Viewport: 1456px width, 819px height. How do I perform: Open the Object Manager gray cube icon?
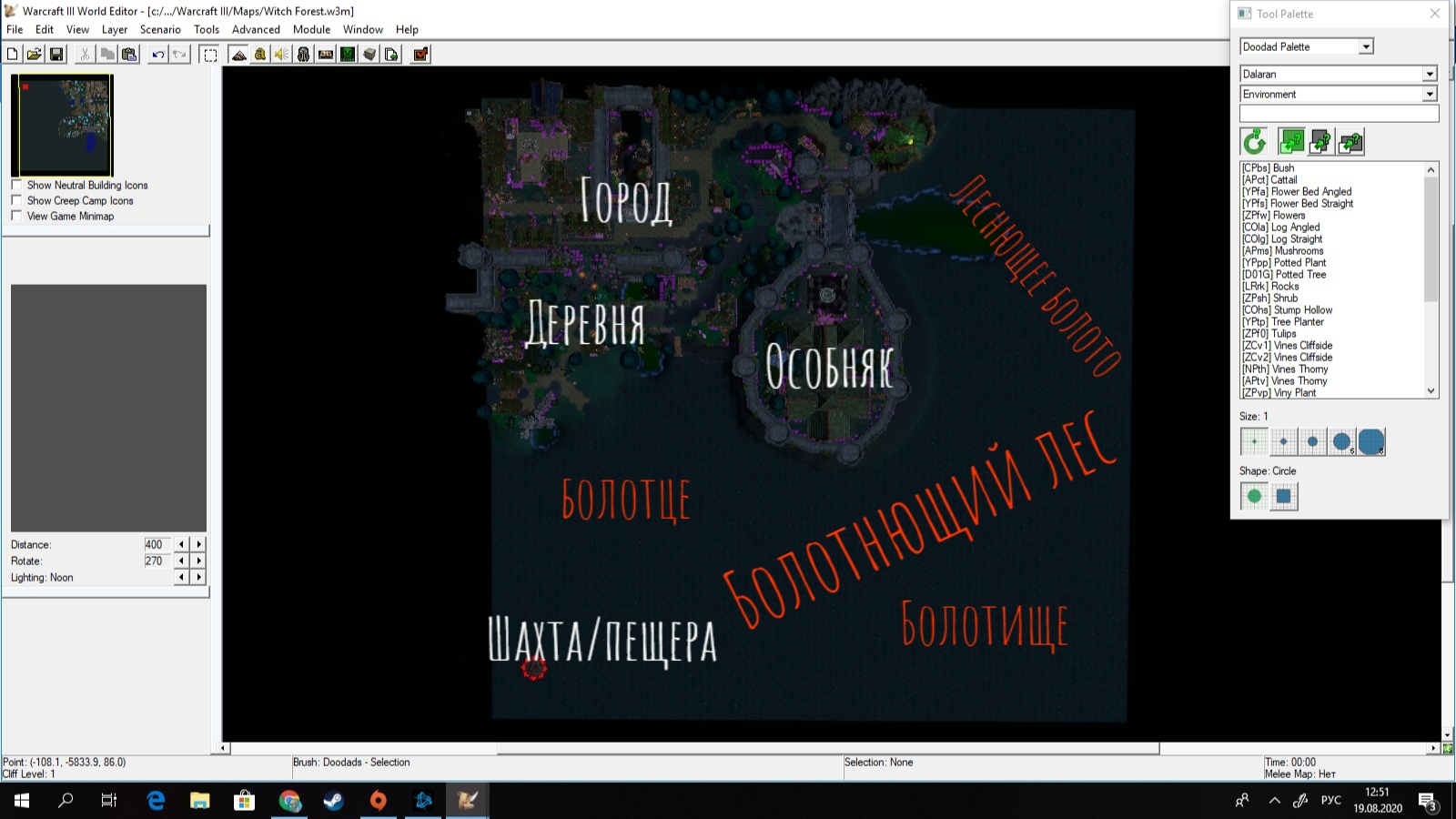tap(369, 55)
